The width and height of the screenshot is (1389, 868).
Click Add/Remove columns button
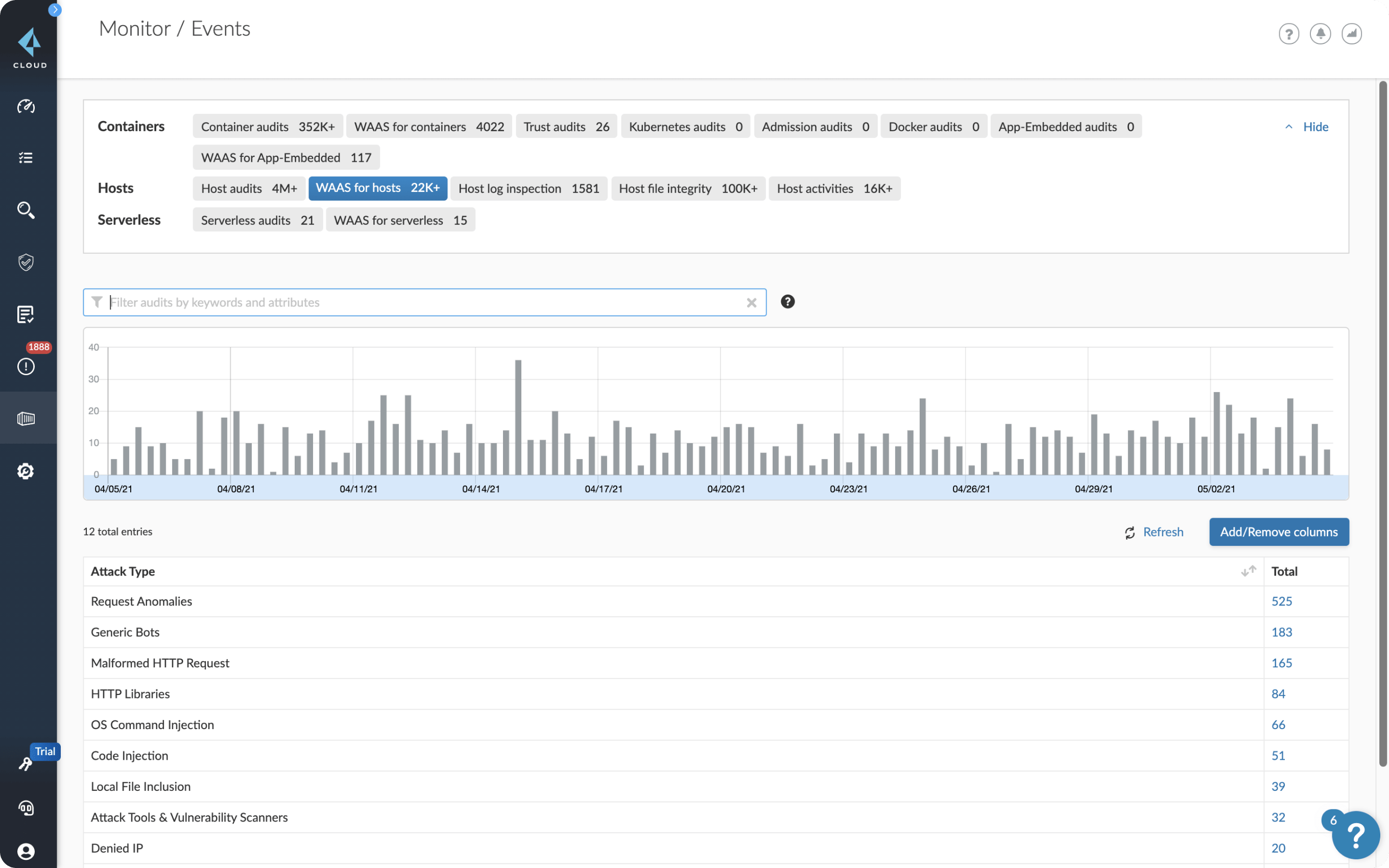tap(1279, 531)
